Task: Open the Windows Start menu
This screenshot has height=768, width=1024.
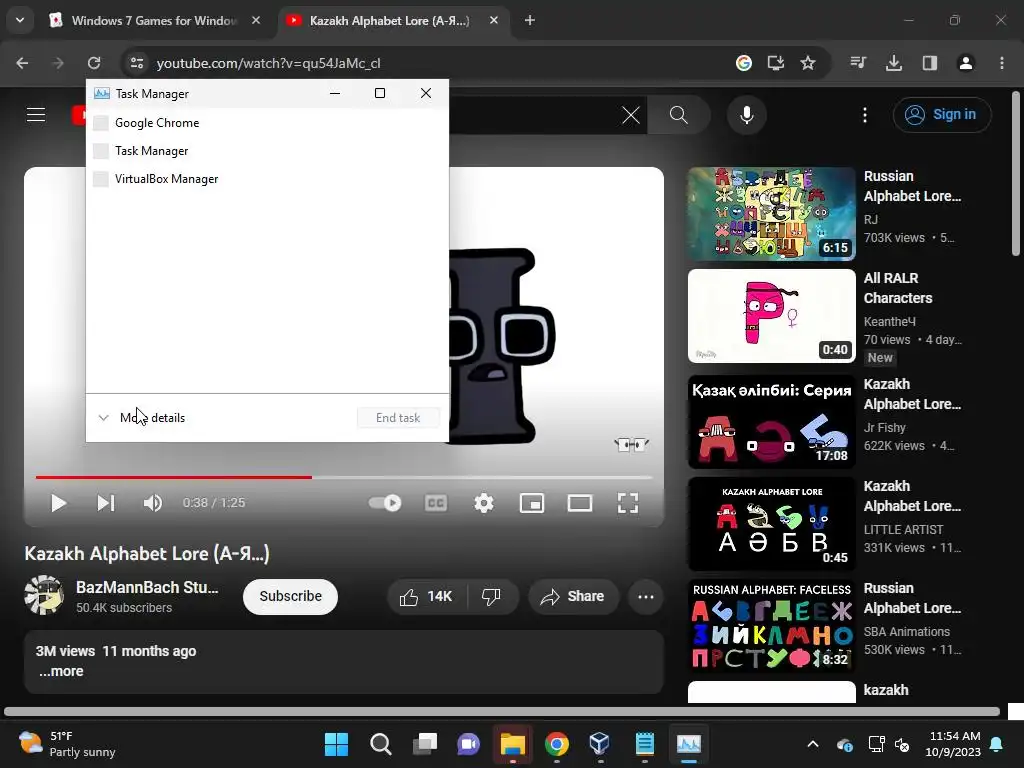Action: [x=336, y=744]
